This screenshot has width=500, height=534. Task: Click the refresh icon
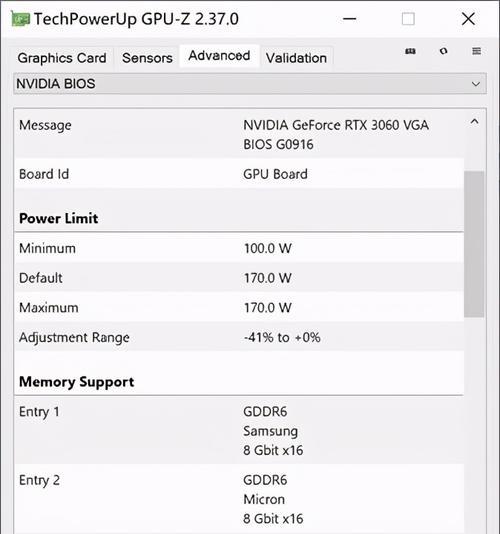pos(443,51)
